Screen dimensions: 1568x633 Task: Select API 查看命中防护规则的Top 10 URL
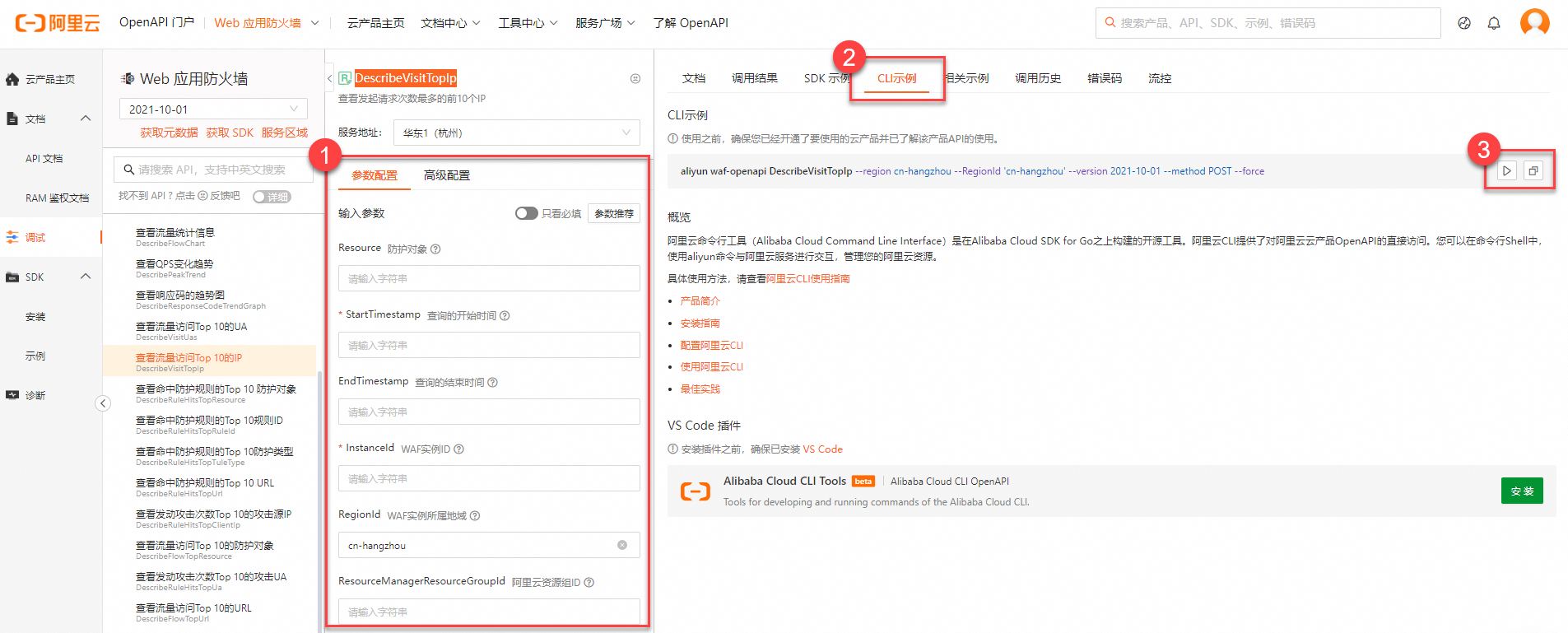point(210,487)
